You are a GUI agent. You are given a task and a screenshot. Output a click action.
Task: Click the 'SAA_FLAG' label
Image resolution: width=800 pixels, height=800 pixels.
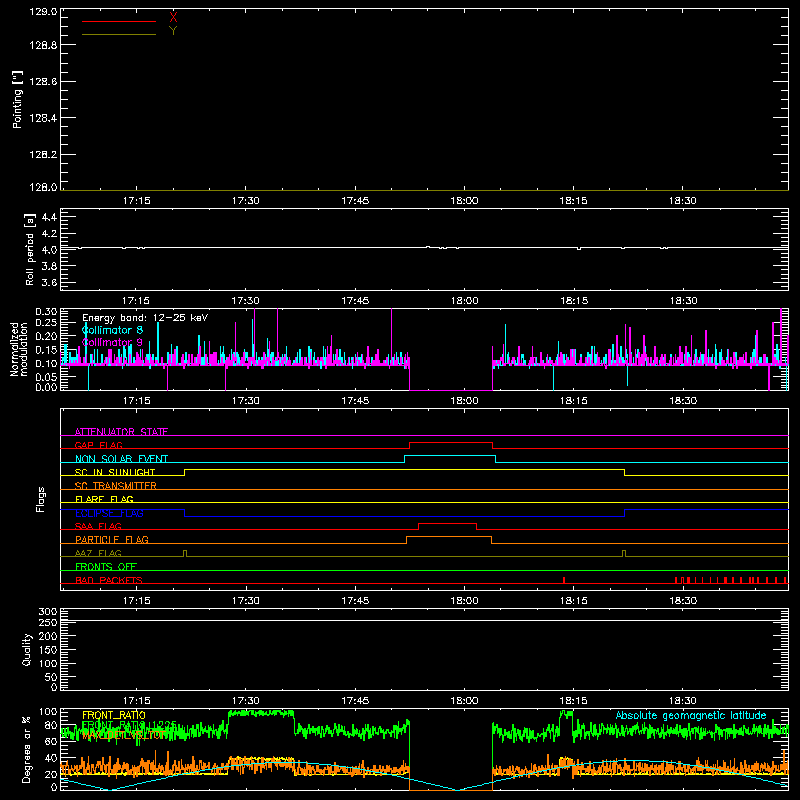[x=98, y=526]
